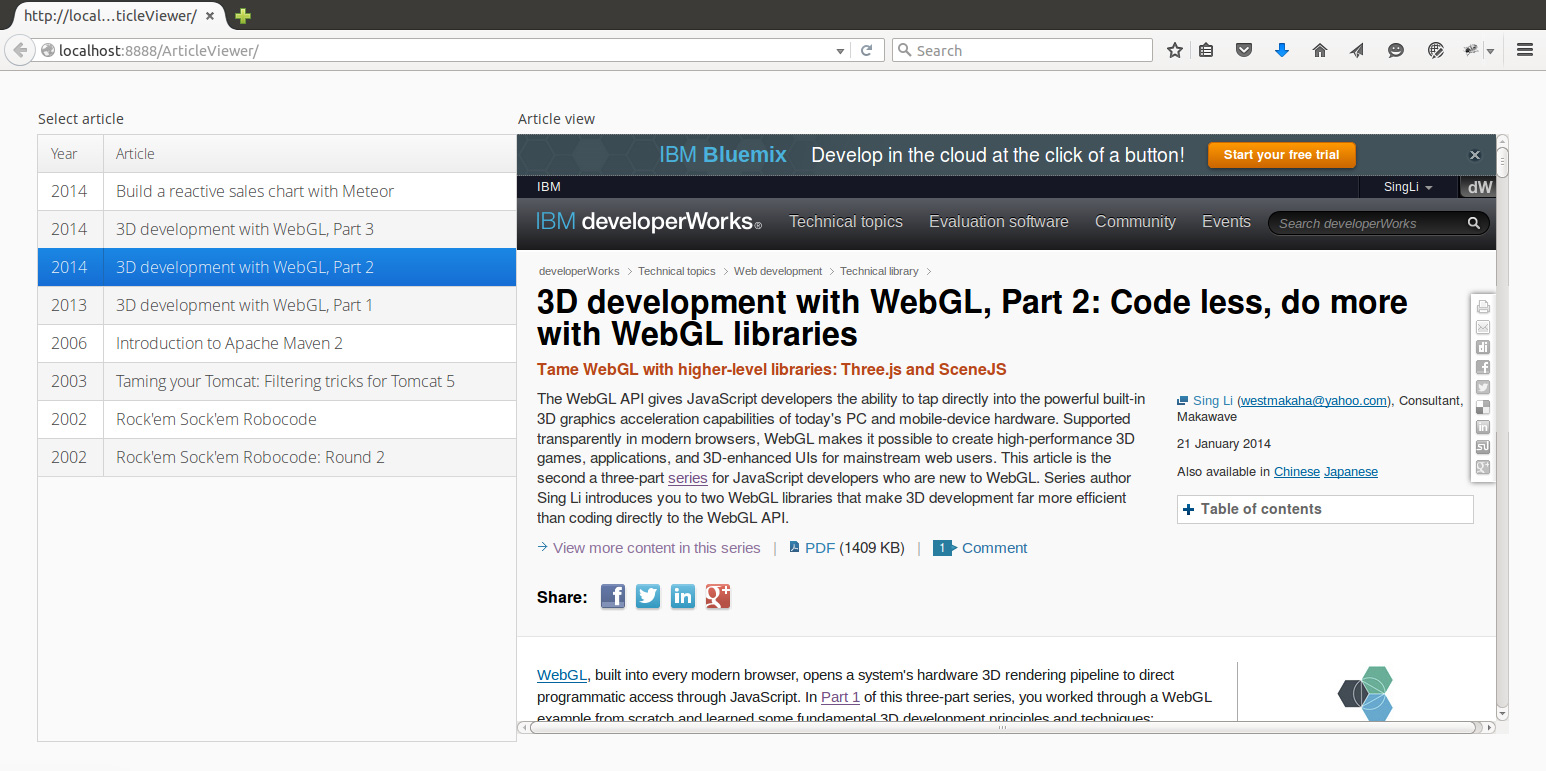1546x771 pixels.
Task: Open the Technical topics menu
Action: [846, 222]
